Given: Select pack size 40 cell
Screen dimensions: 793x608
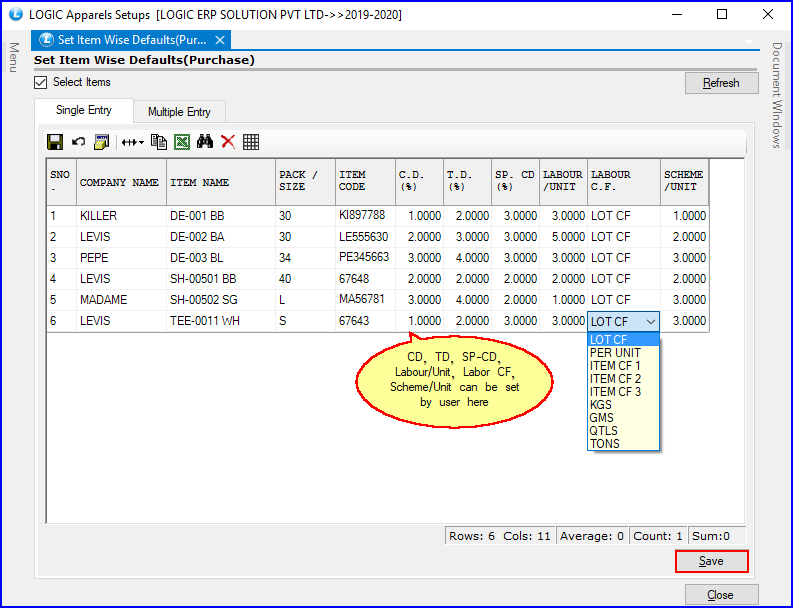Looking at the screenshot, I should (x=305, y=279).
